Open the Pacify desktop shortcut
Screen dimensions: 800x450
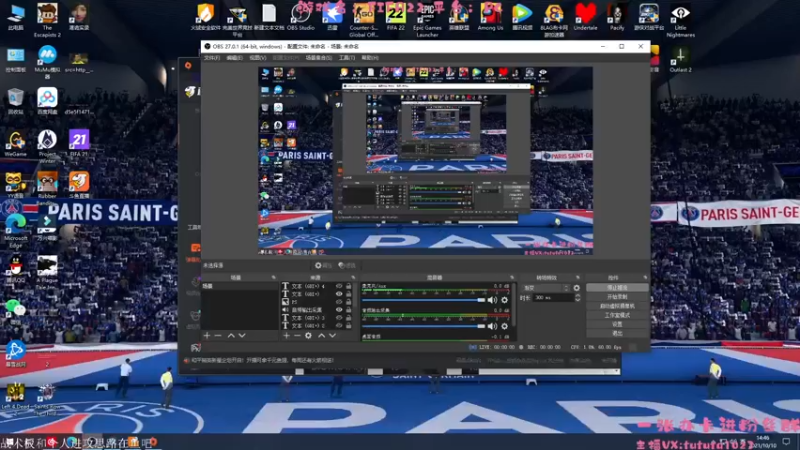tap(617, 17)
